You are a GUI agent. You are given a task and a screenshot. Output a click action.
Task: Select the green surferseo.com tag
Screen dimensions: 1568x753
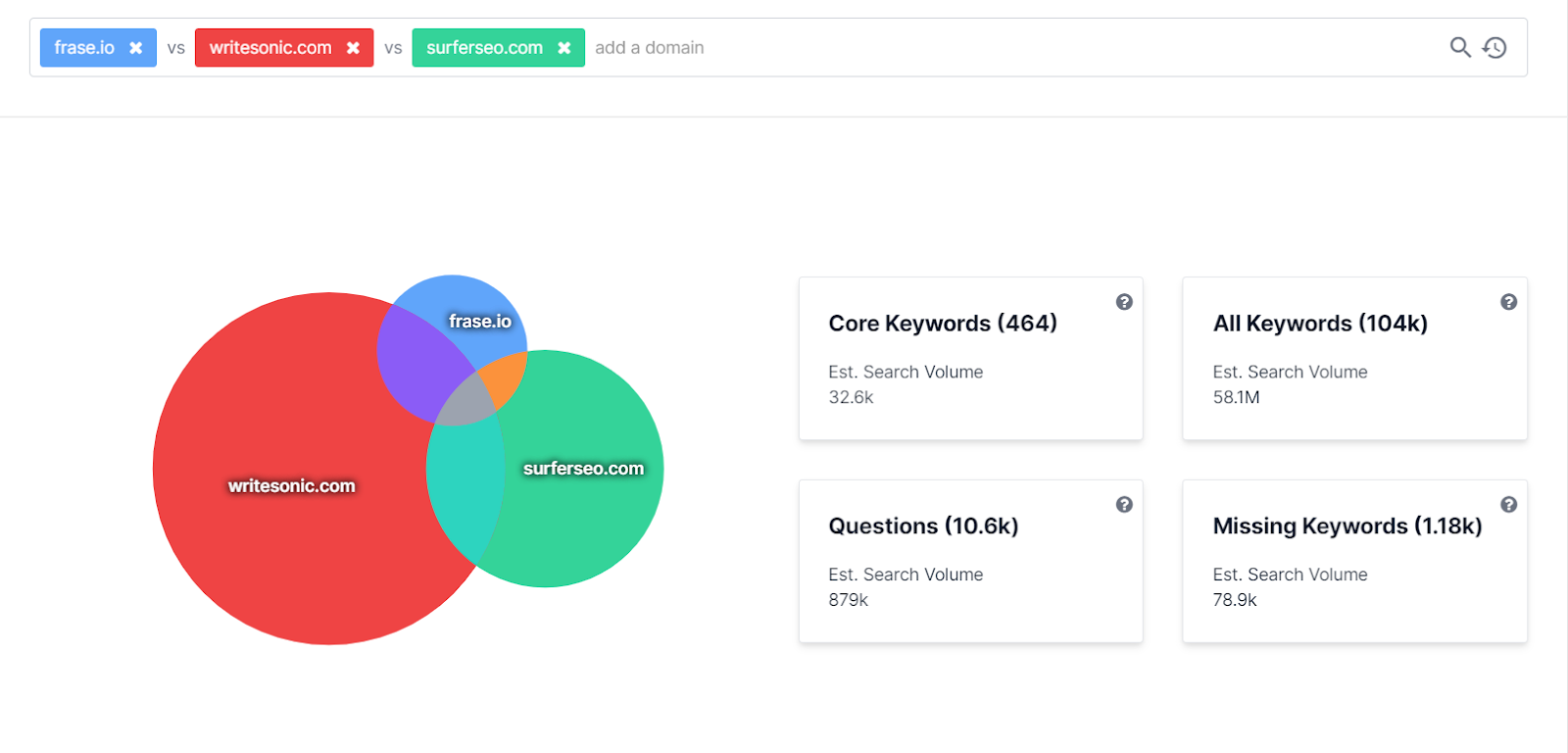click(485, 48)
